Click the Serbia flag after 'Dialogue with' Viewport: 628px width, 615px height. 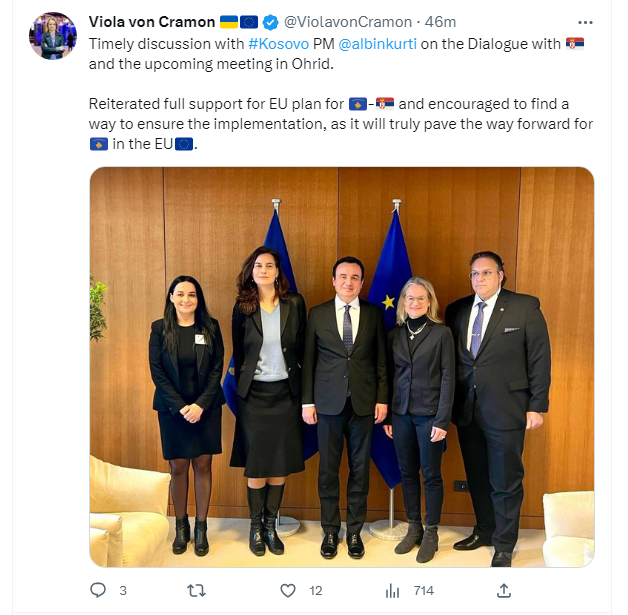pyautogui.click(x=575, y=43)
